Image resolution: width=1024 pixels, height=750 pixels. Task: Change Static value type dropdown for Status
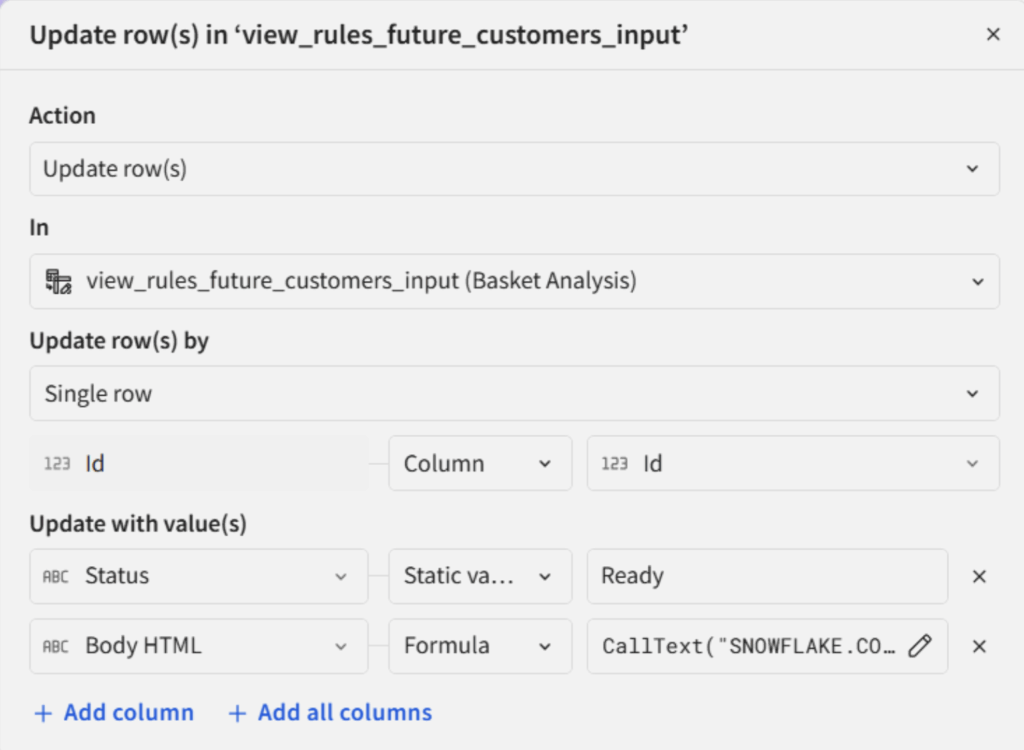pyautogui.click(x=479, y=577)
